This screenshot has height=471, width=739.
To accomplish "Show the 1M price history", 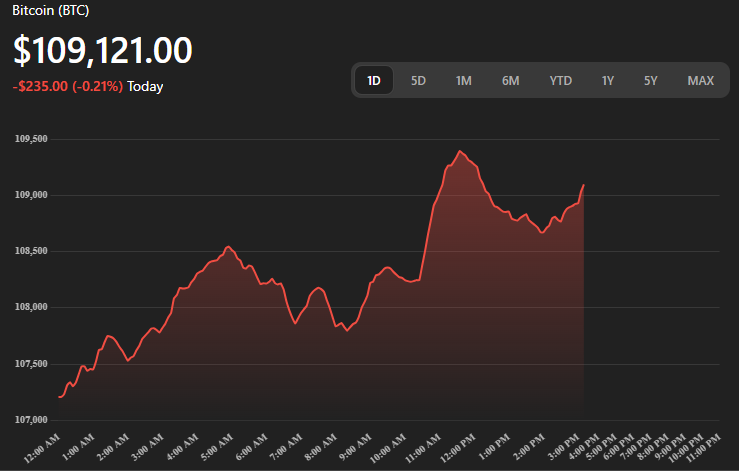I will (x=463, y=80).
